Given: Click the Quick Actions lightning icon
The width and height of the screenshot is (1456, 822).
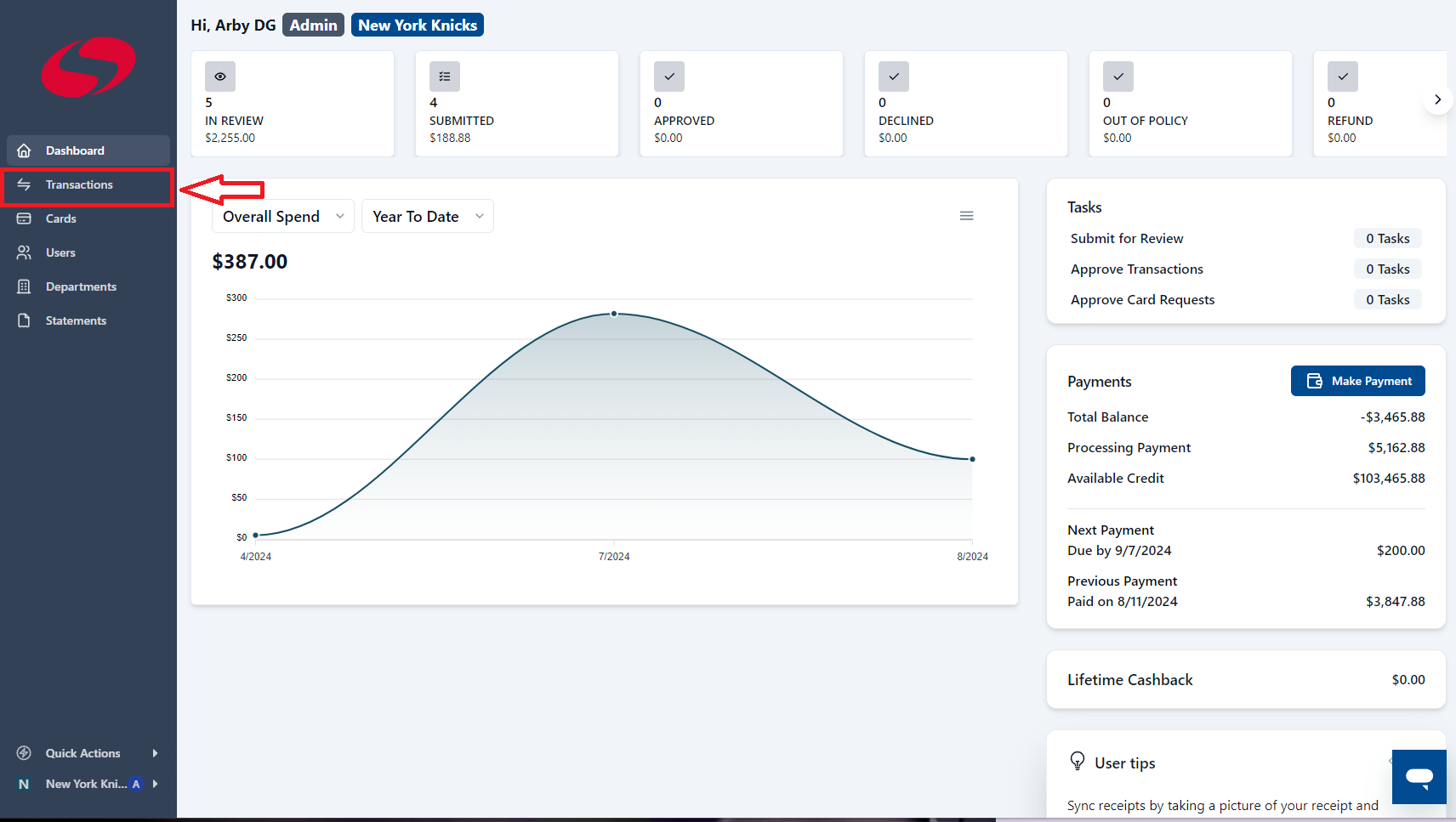Looking at the screenshot, I should pos(24,753).
